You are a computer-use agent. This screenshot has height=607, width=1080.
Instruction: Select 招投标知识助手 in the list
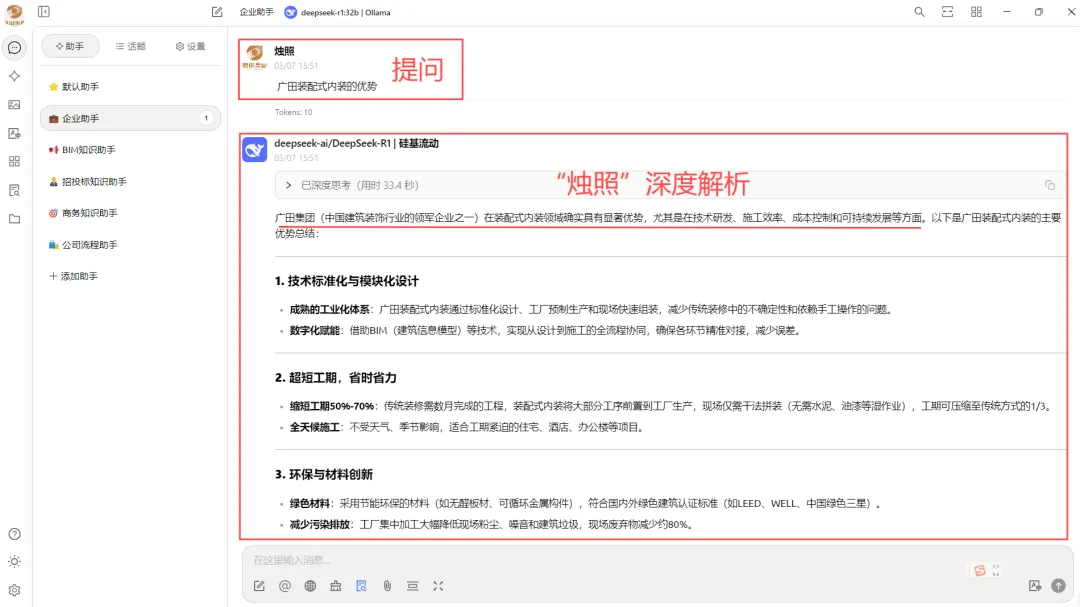[130, 181]
